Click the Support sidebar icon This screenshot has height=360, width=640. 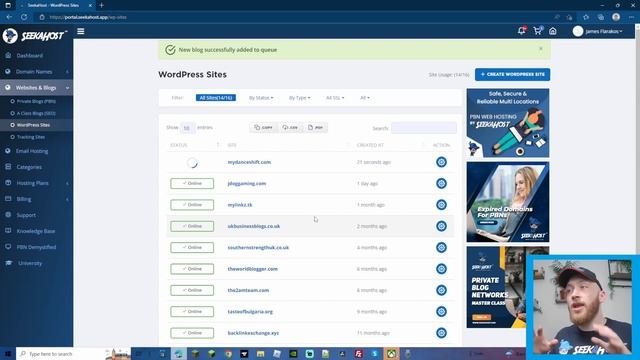(x=8, y=215)
